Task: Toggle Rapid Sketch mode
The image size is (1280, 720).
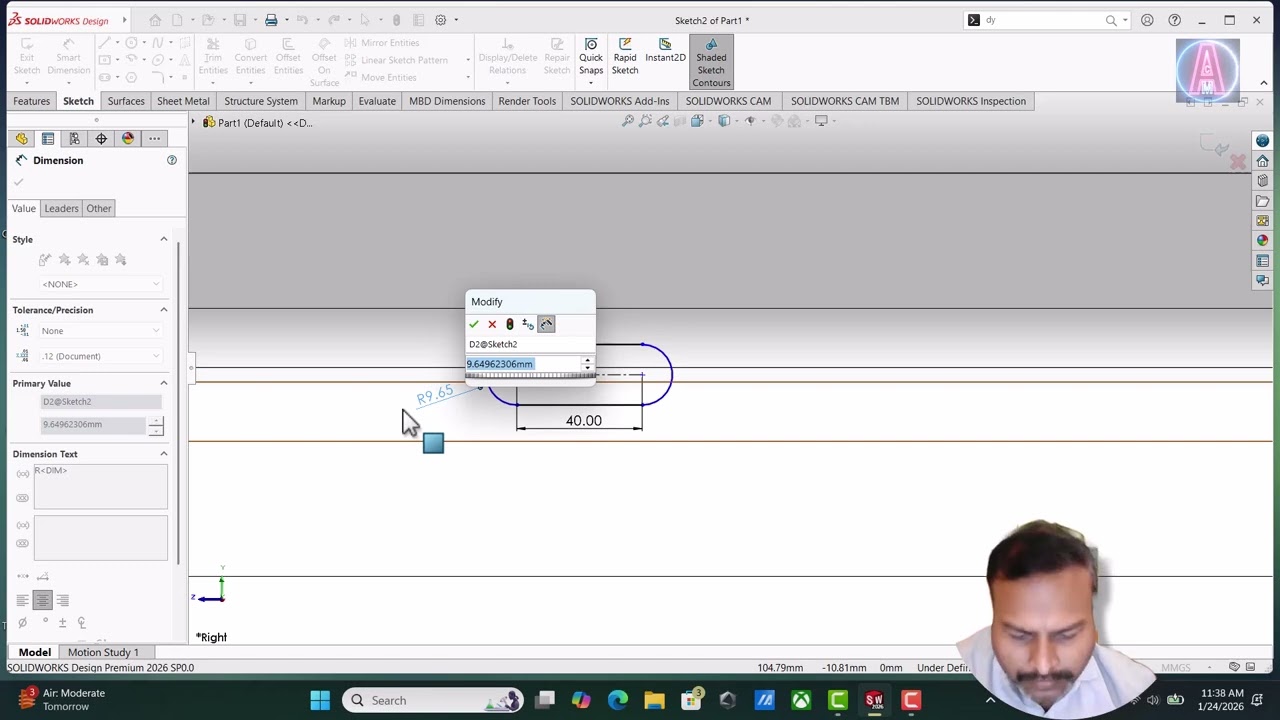Action: [625, 57]
